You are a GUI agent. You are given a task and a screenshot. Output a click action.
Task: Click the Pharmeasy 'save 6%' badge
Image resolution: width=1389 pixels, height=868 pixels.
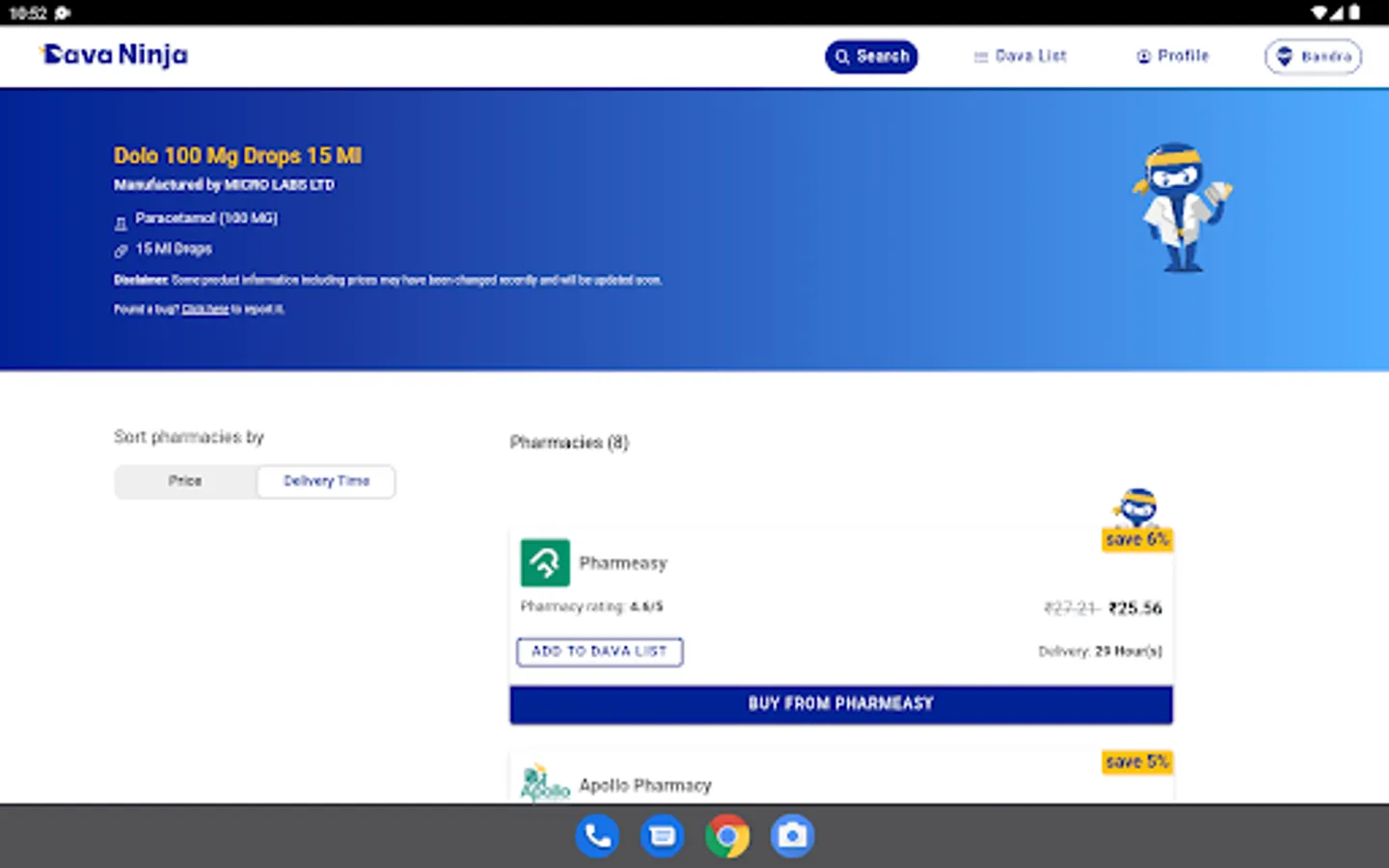[x=1137, y=540]
